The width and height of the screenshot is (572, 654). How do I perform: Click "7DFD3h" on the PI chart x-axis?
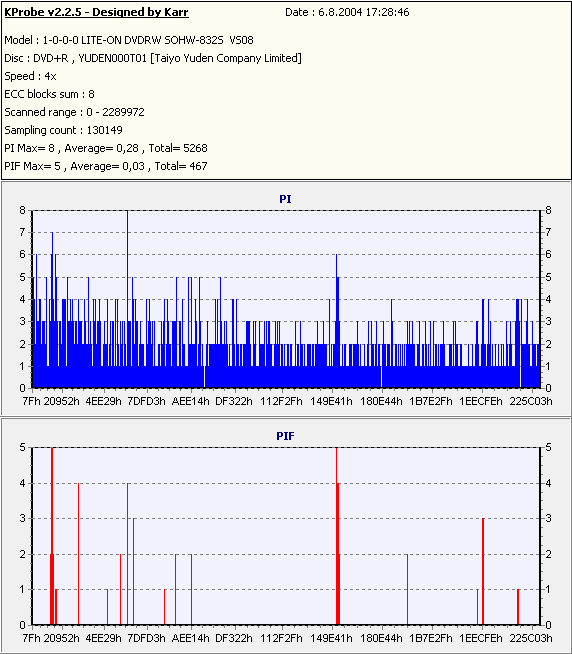tap(146, 401)
